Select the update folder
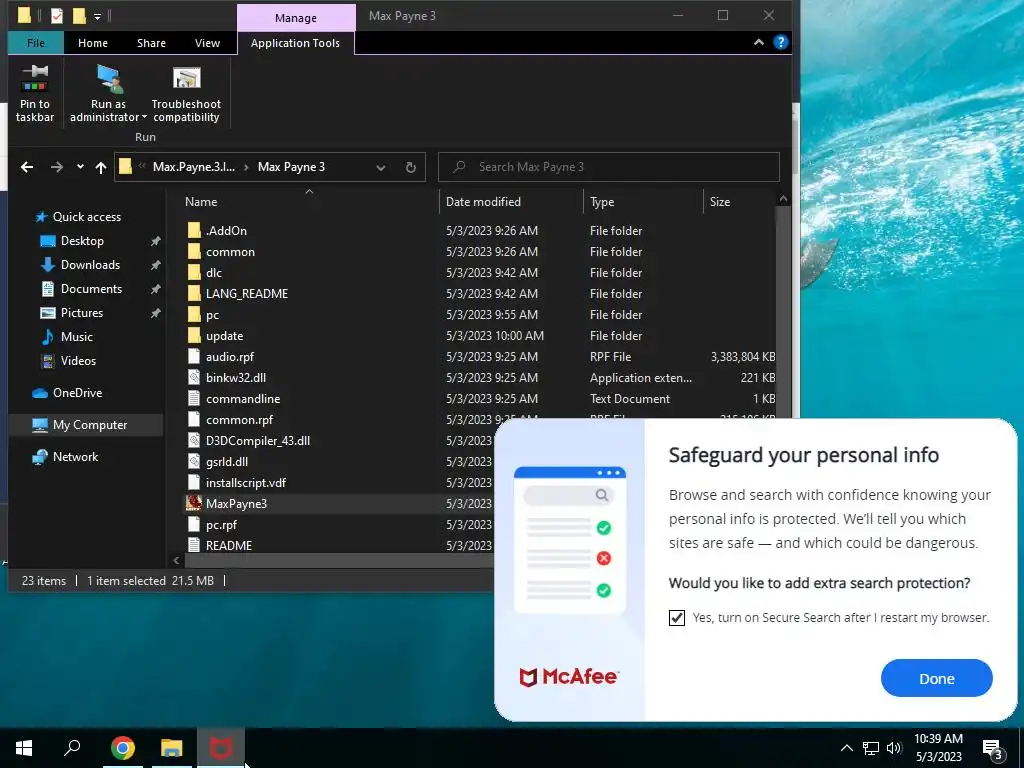This screenshot has height=768, width=1024. [x=224, y=336]
